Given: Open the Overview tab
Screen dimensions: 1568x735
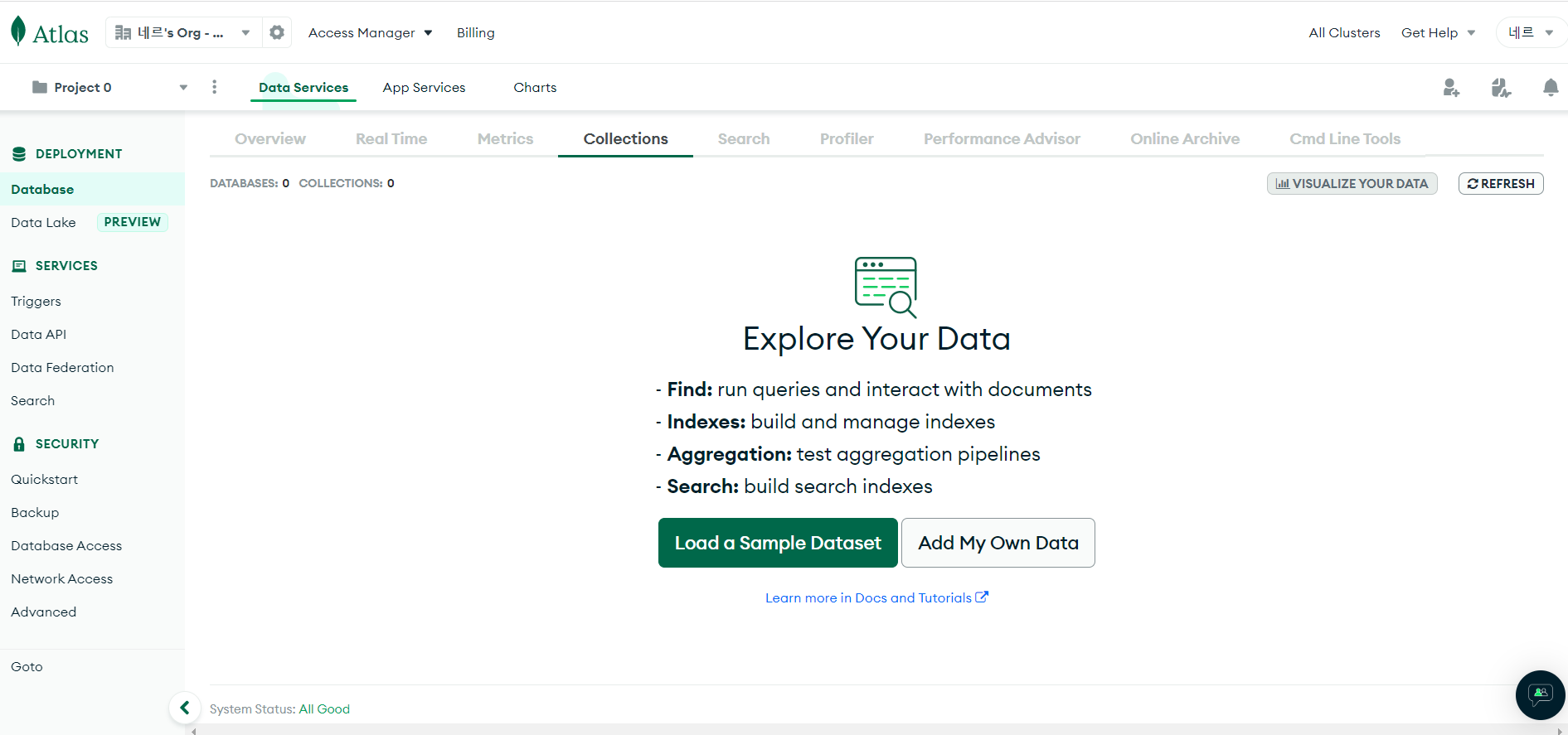Looking at the screenshot, I should click(270, 139).
